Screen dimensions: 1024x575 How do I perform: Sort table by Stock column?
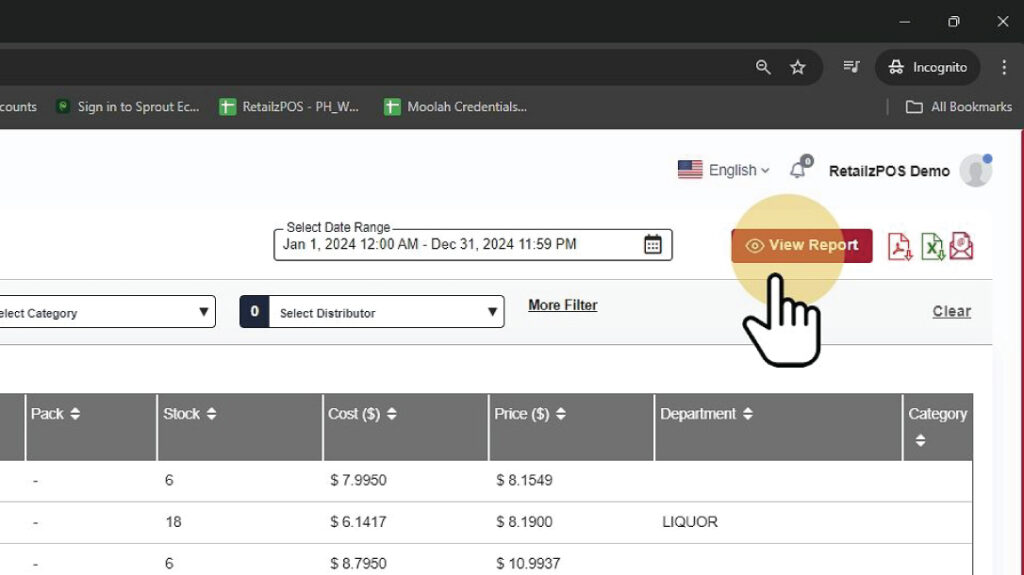coord(210,414)
